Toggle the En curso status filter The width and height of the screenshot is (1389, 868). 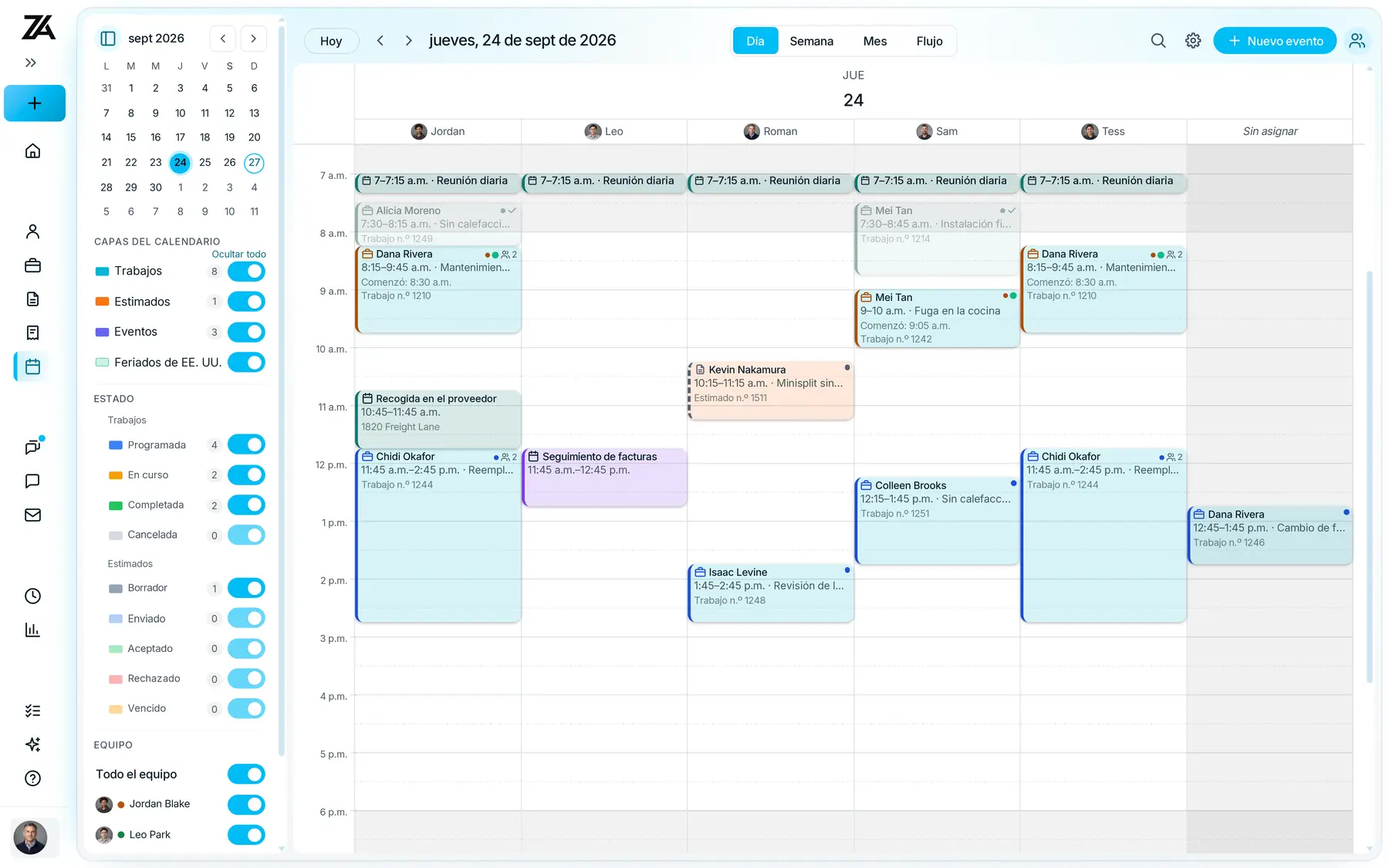tap(246, 475)
